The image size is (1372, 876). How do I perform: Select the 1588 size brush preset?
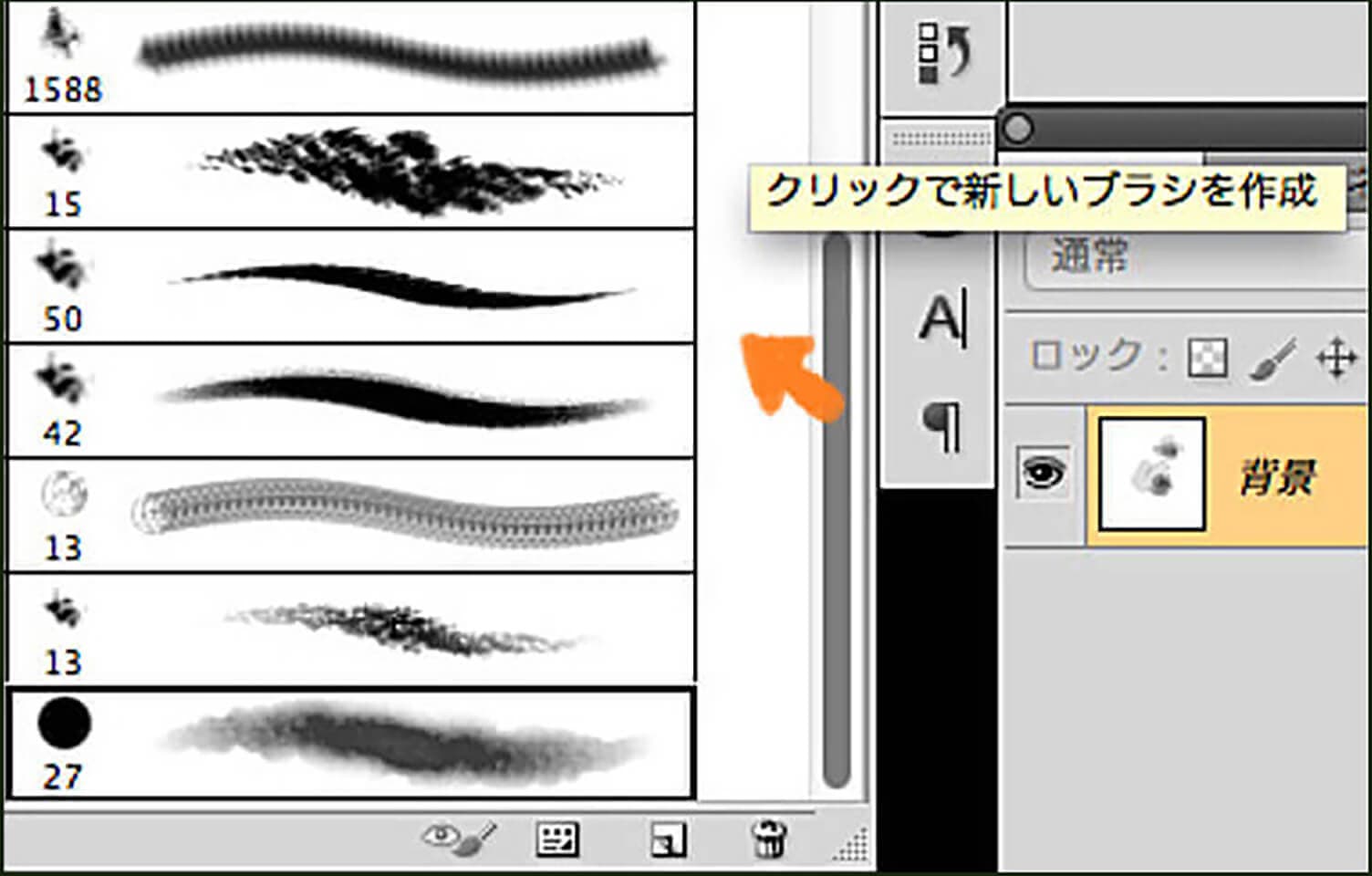tap(351, 57)
